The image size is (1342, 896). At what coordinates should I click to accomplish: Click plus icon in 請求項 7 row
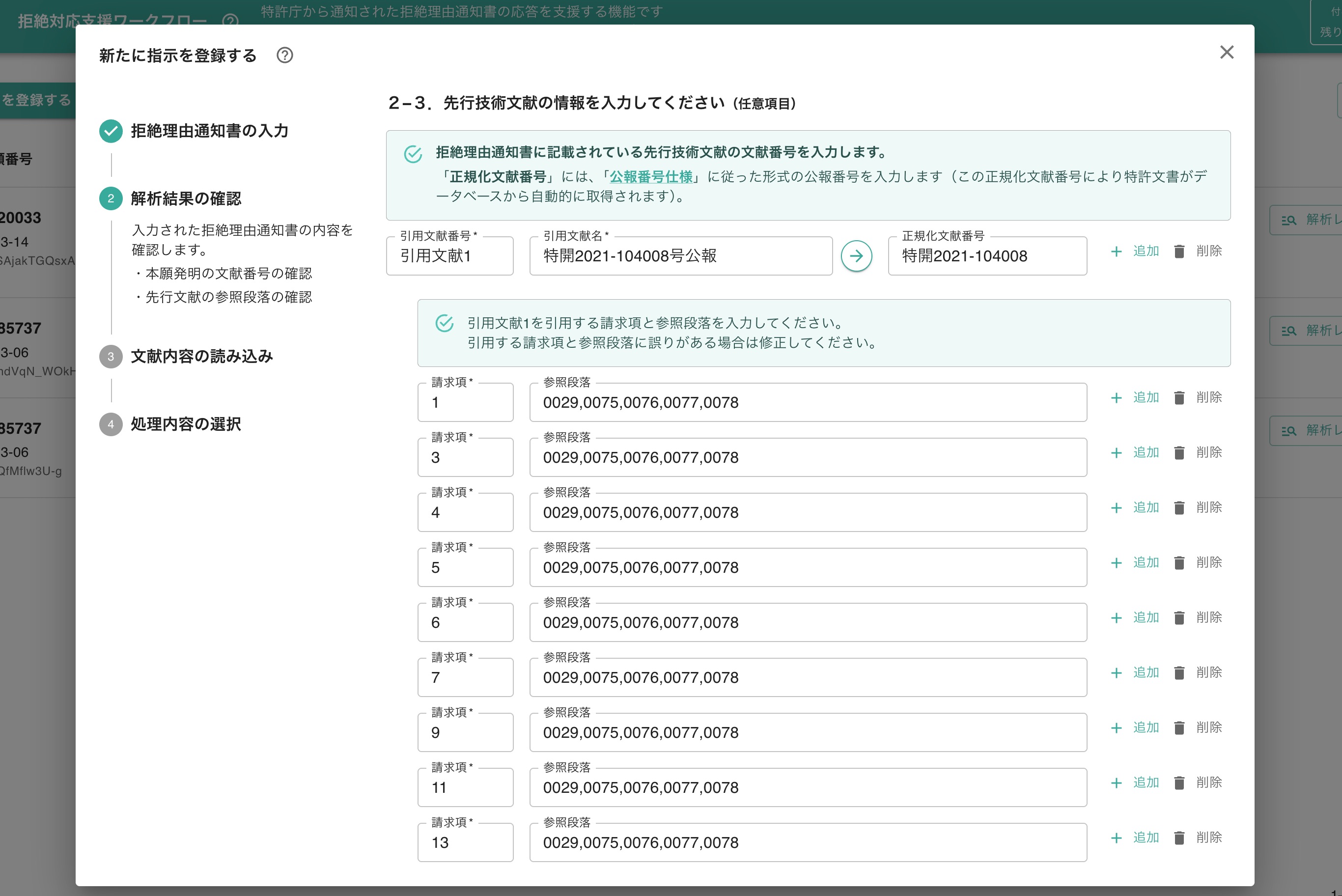[1117, 673]
